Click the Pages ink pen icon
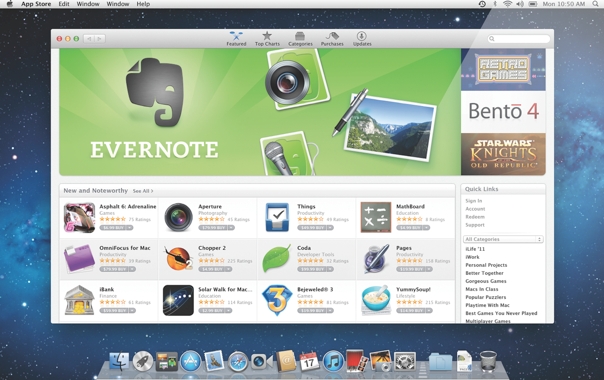Image resolution: width=604 pixels, height=380 pixels. (x=376, y=259)
